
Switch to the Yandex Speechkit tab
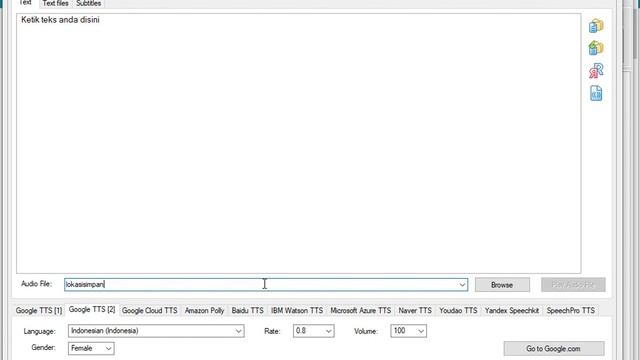coord(511,311)
